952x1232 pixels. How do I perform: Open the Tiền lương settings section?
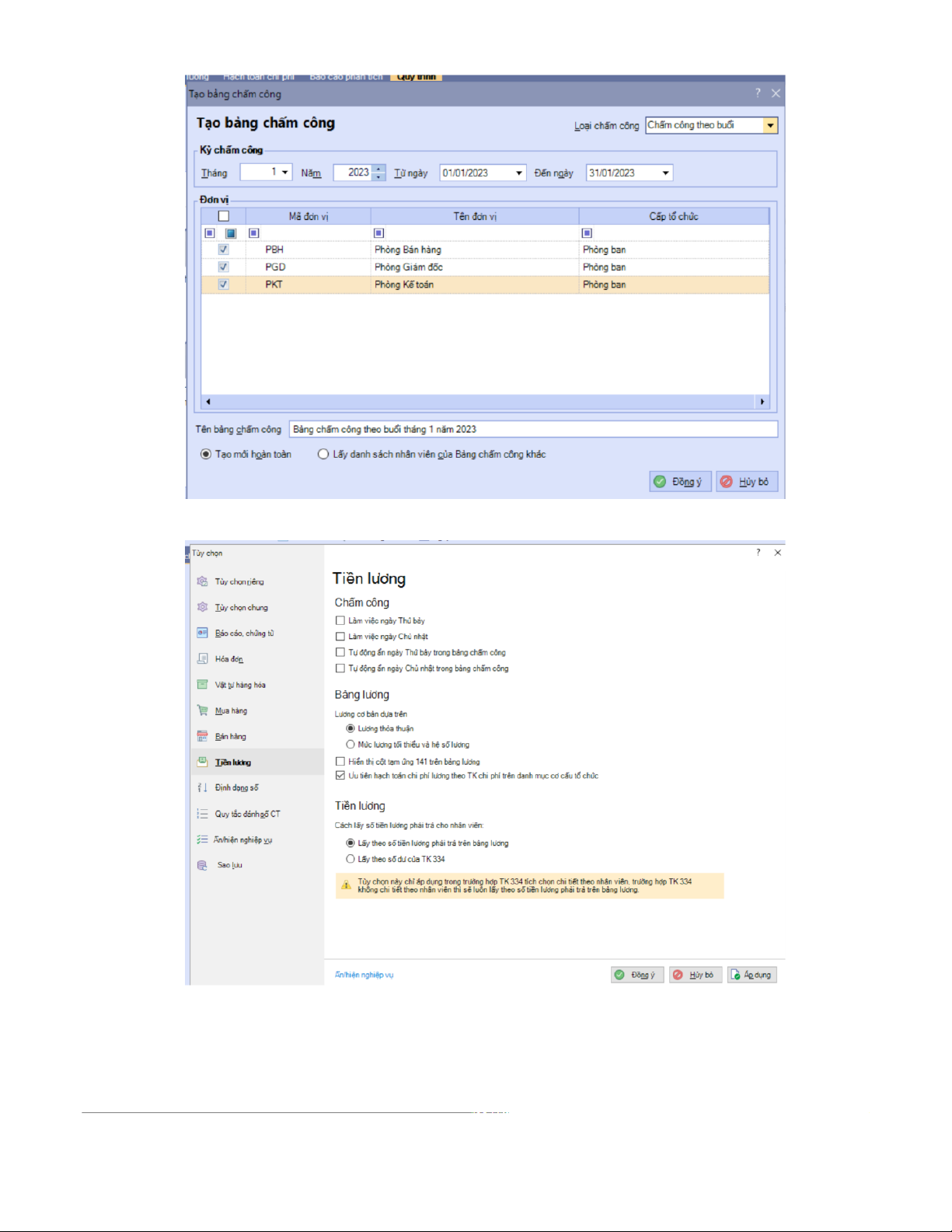coord(233,763)
